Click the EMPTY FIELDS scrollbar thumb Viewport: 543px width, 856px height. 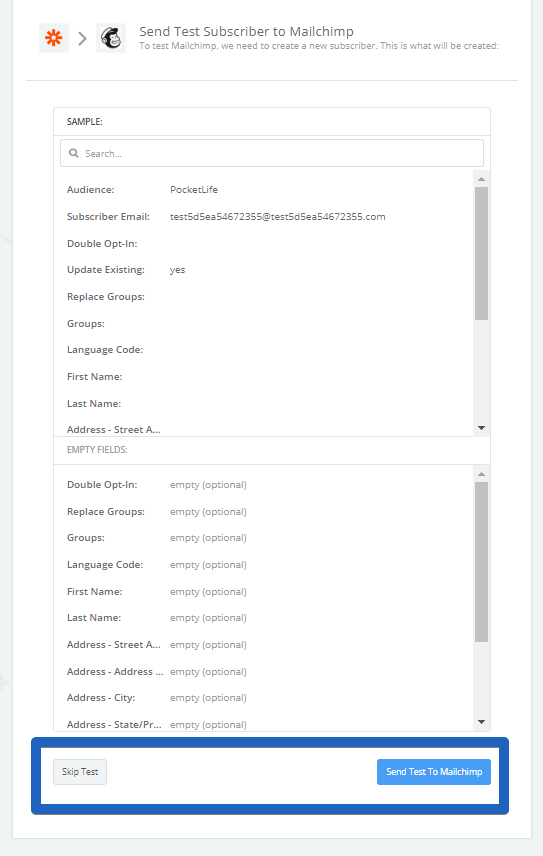[481, 562]
